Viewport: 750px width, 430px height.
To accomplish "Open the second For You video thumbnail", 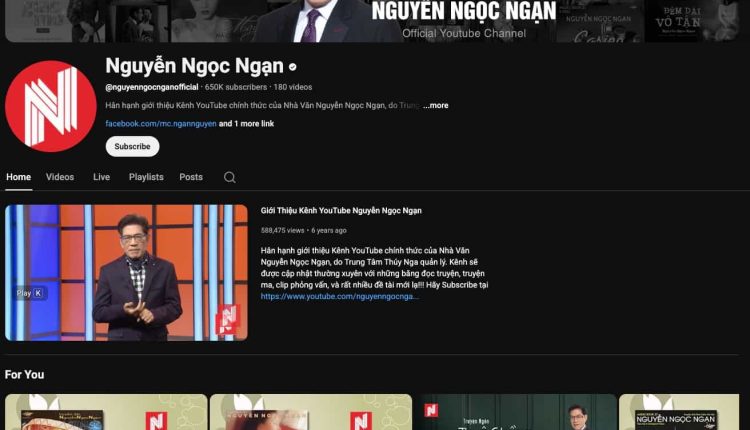I will coord(311,412).
